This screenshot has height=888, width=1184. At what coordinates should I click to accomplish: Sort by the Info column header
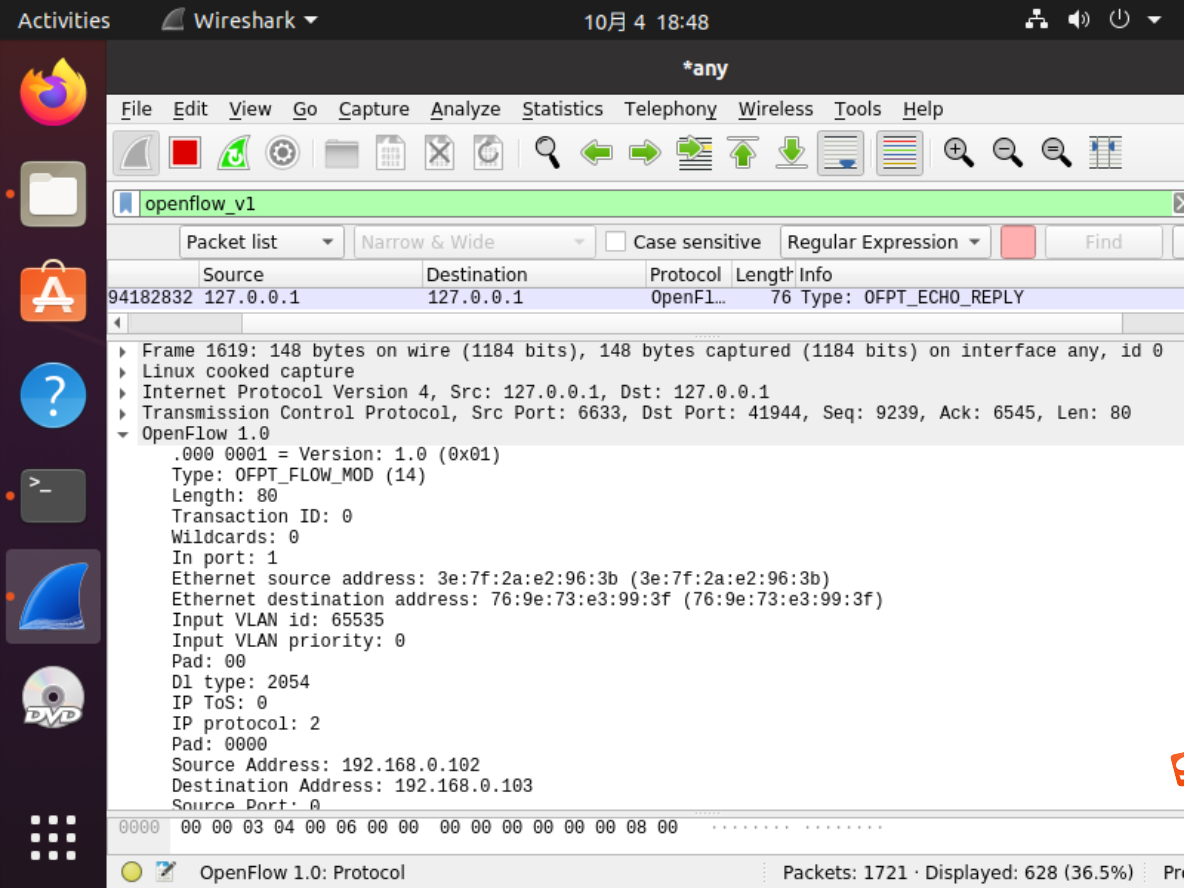click(x=989, y=274)
